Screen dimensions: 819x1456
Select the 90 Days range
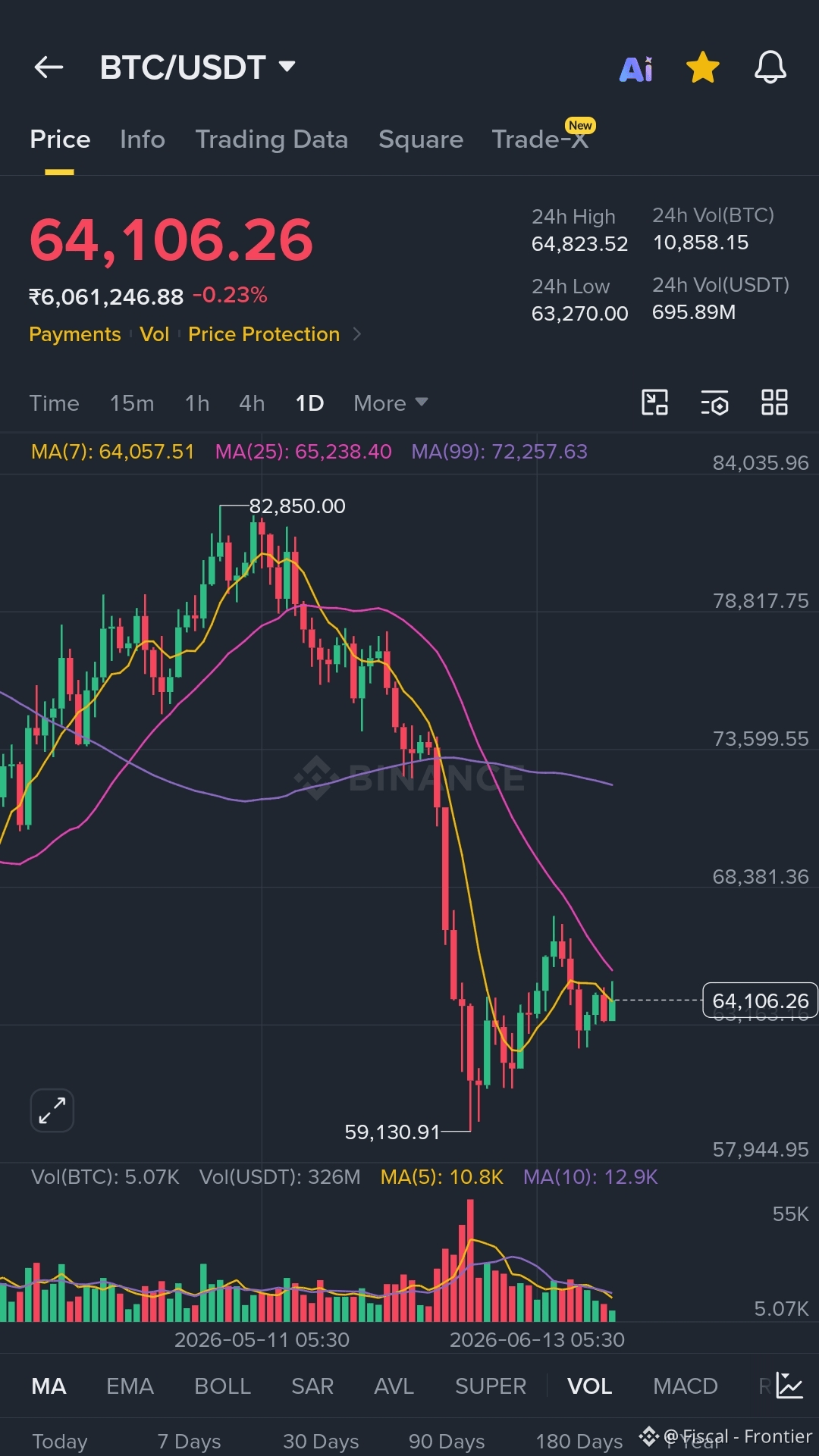coord(447,1441)
